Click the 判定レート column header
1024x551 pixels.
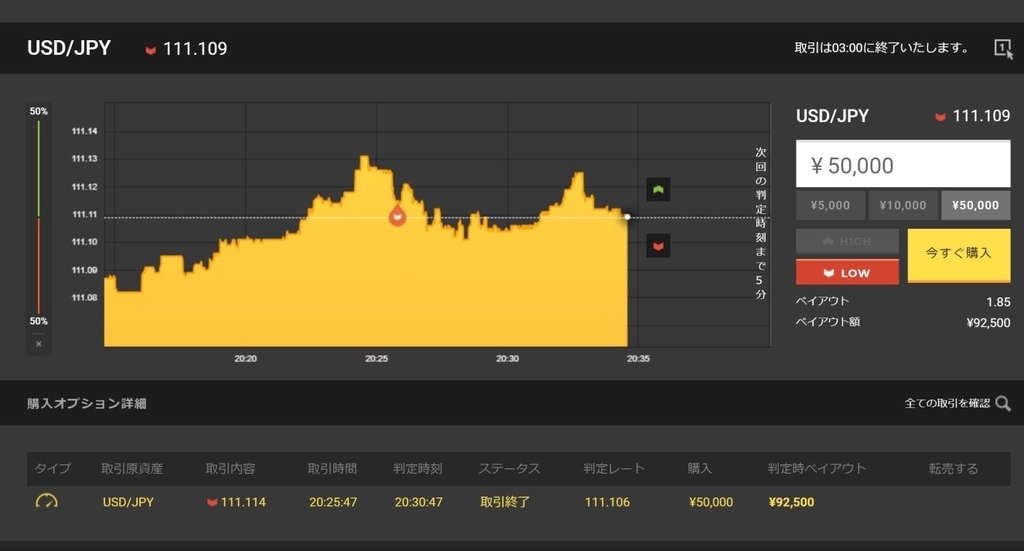(x=614, y=468)
